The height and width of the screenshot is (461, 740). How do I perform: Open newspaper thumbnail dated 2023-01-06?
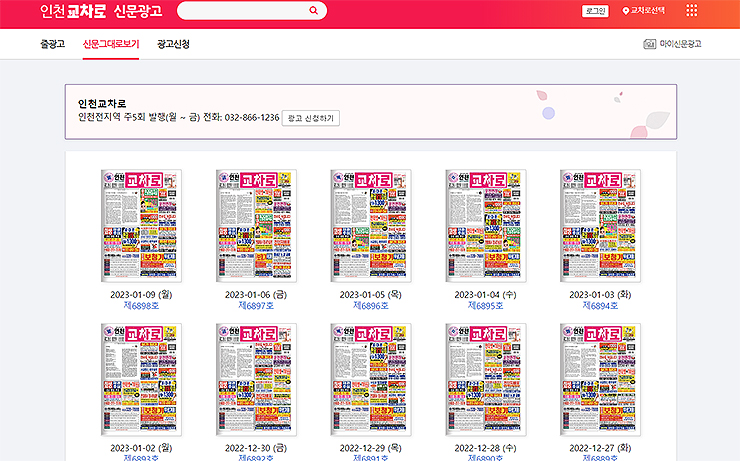[x=256, y=226]
